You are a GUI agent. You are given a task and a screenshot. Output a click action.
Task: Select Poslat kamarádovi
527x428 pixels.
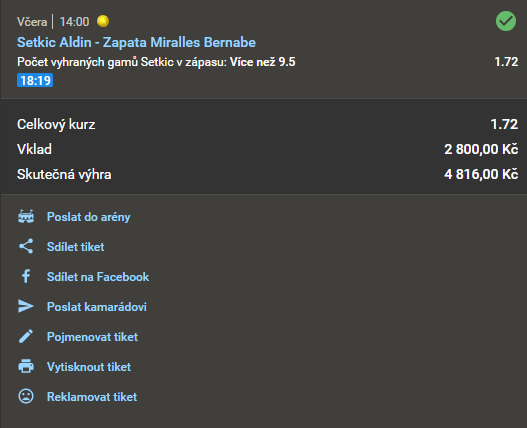tap(97, 307)
